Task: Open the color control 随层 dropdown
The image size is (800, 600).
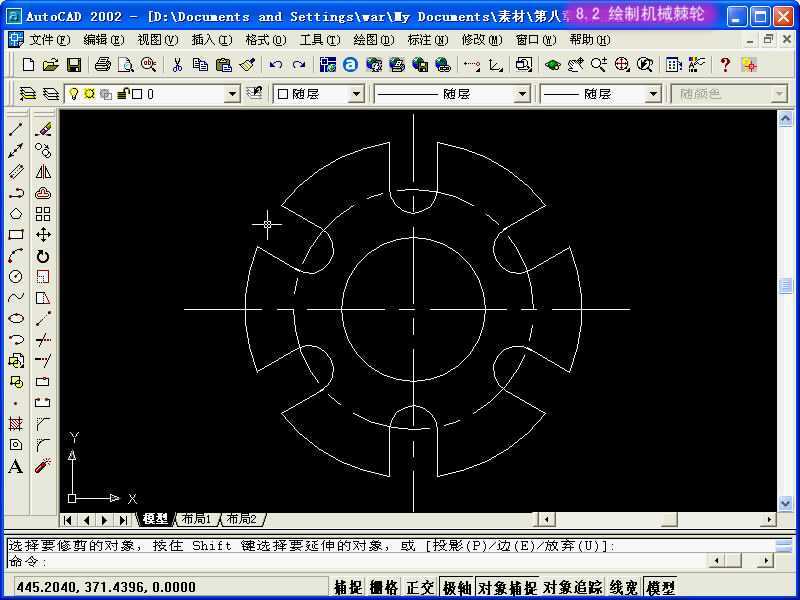Action: (x=356, y=94)
